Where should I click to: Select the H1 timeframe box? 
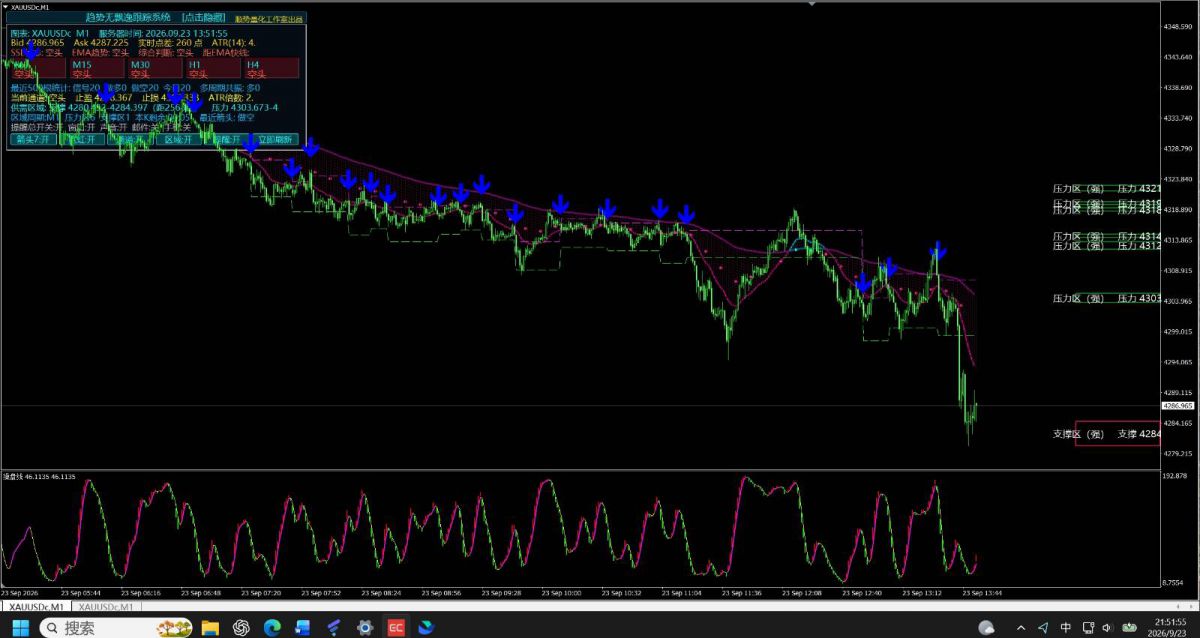[213, 68]
